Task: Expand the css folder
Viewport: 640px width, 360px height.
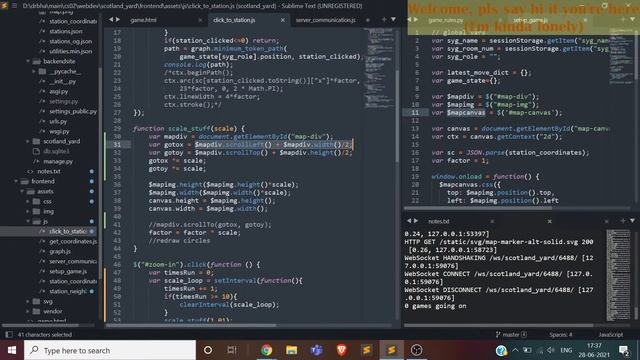Action: click(x=28, y=201)
